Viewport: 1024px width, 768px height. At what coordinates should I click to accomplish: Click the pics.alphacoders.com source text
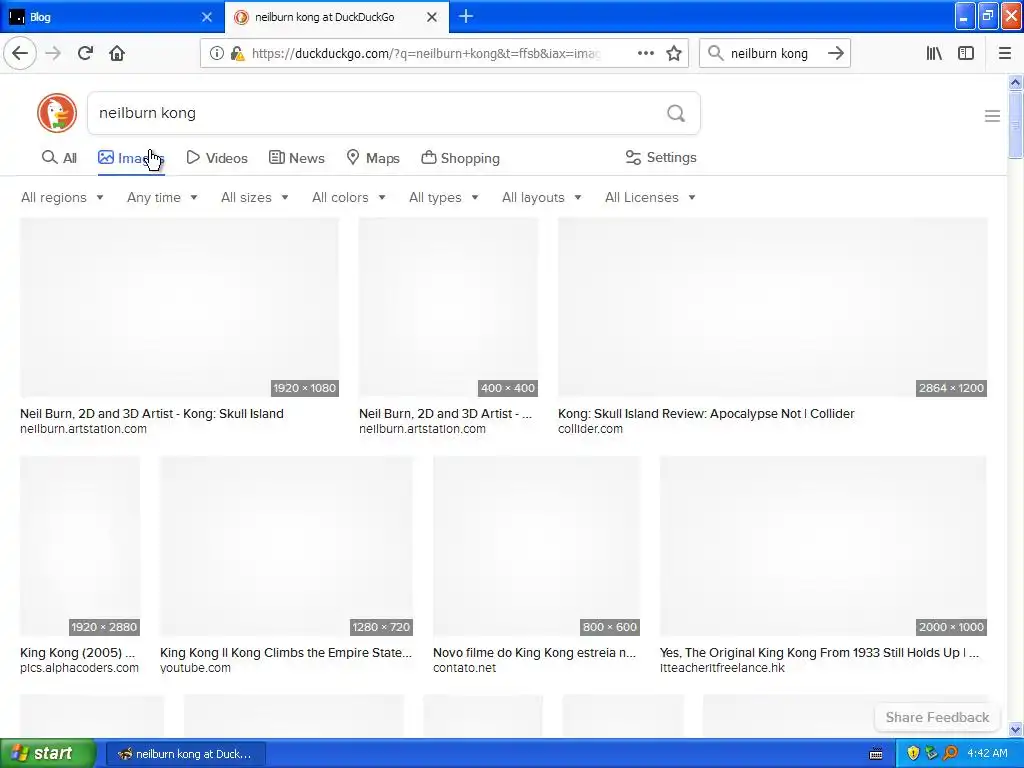pos(80,668)
